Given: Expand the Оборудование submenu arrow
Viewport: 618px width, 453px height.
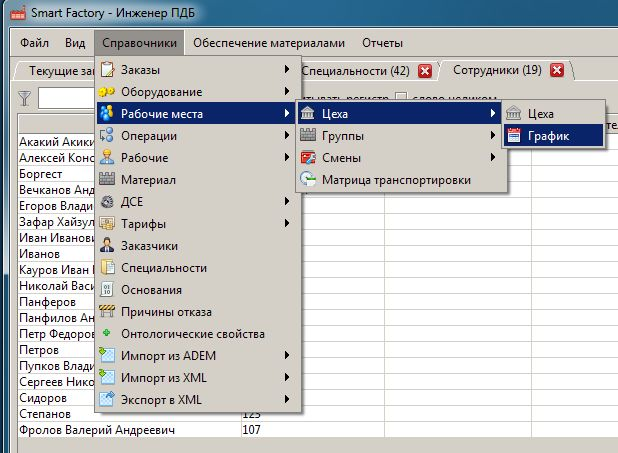Looking at the screenshot, I should pos(287,91).
